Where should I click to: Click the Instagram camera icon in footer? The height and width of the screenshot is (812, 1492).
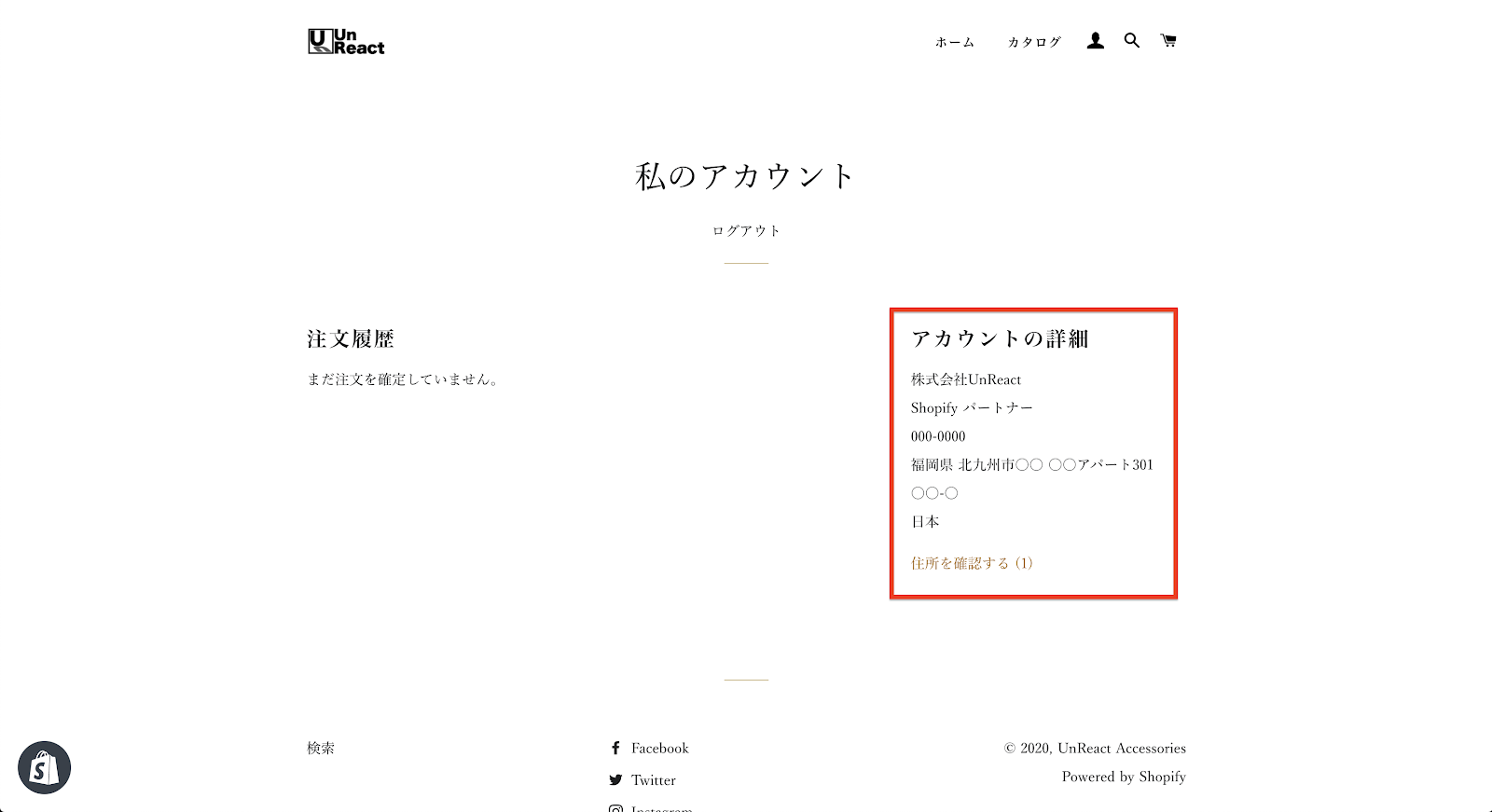point(615,808)
